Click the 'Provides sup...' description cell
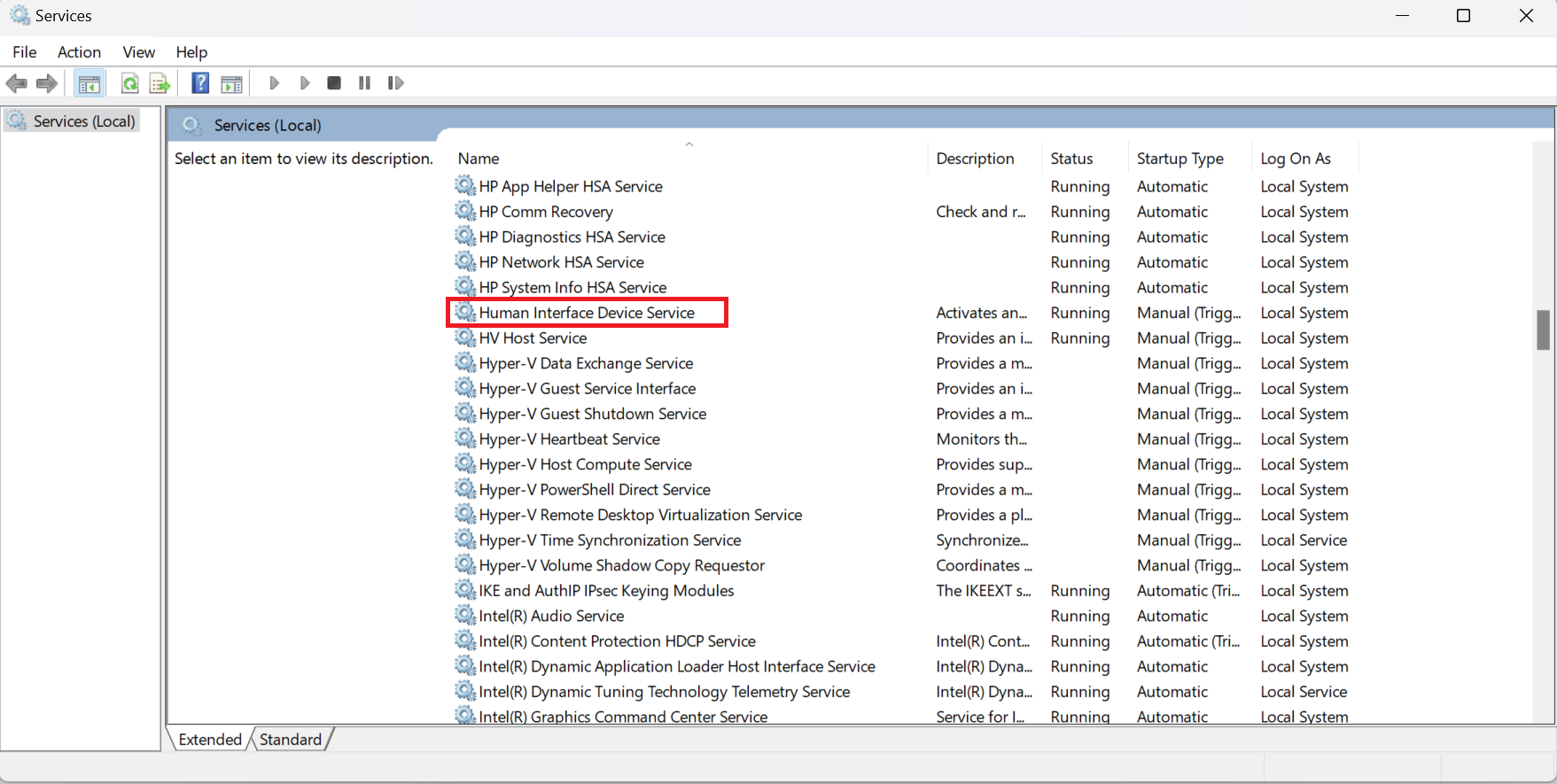Image resolution: width=1557 pixels, height=784 pixels. click(x=985, y=464)
